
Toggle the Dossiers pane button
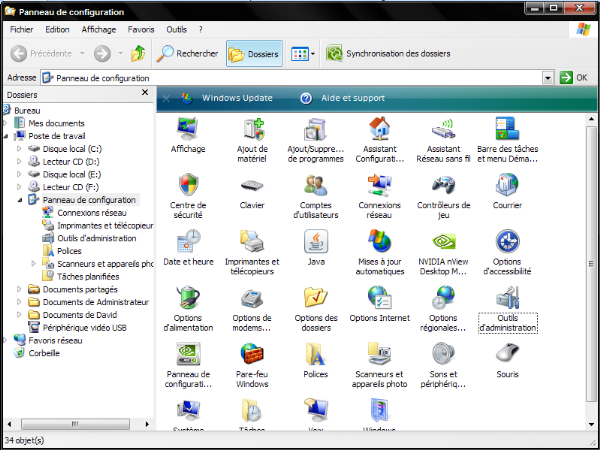(254, 53)
